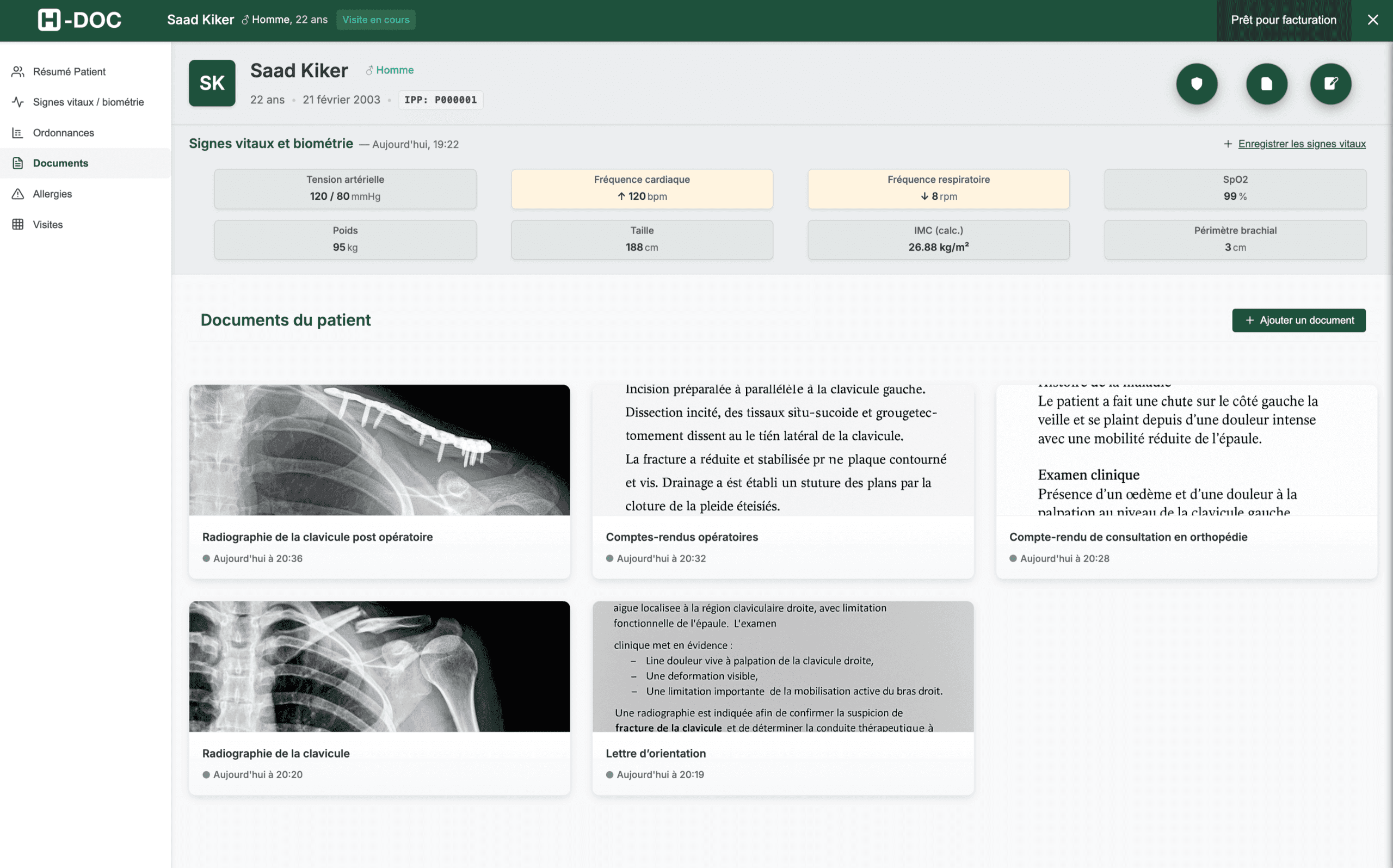Open the Radiographie de la clavicule post opératoire thumbnail
Image resolution: width=1393 pixels, height=868 pixels.
pyautogui.click(x=379, y=450)
